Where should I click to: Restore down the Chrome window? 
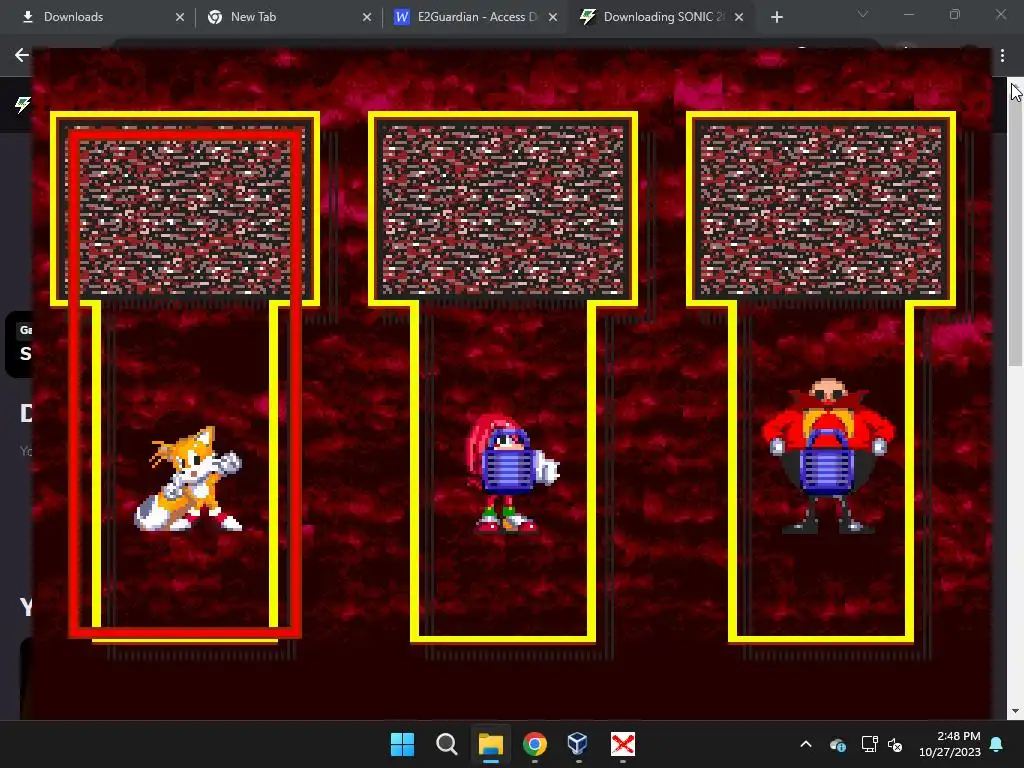pos(955,14)
